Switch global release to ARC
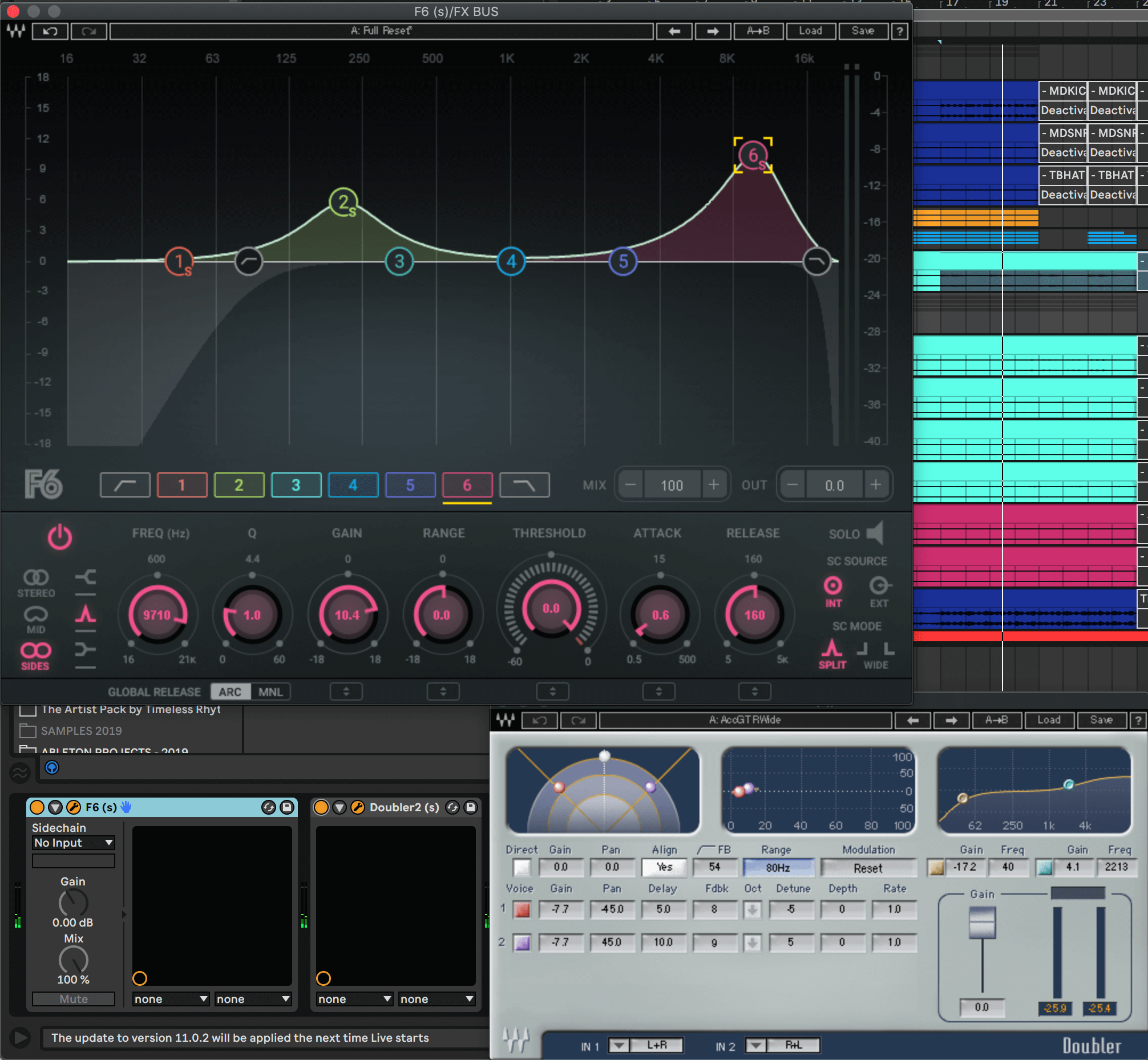Image resolution: width=1148 pixels, height=1060 pixels. (230, 692)
